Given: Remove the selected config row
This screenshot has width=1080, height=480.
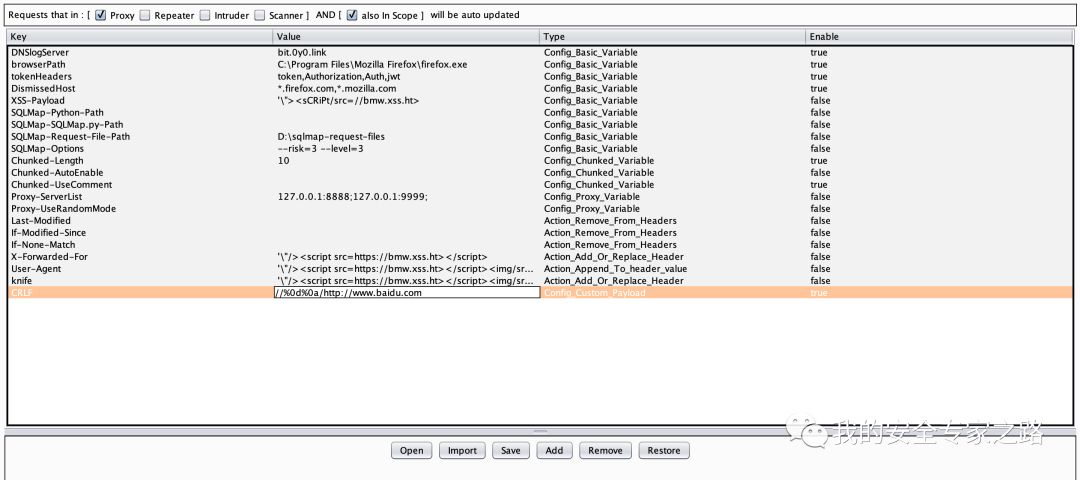Looking at the screenshot, I should pos(605,450).
